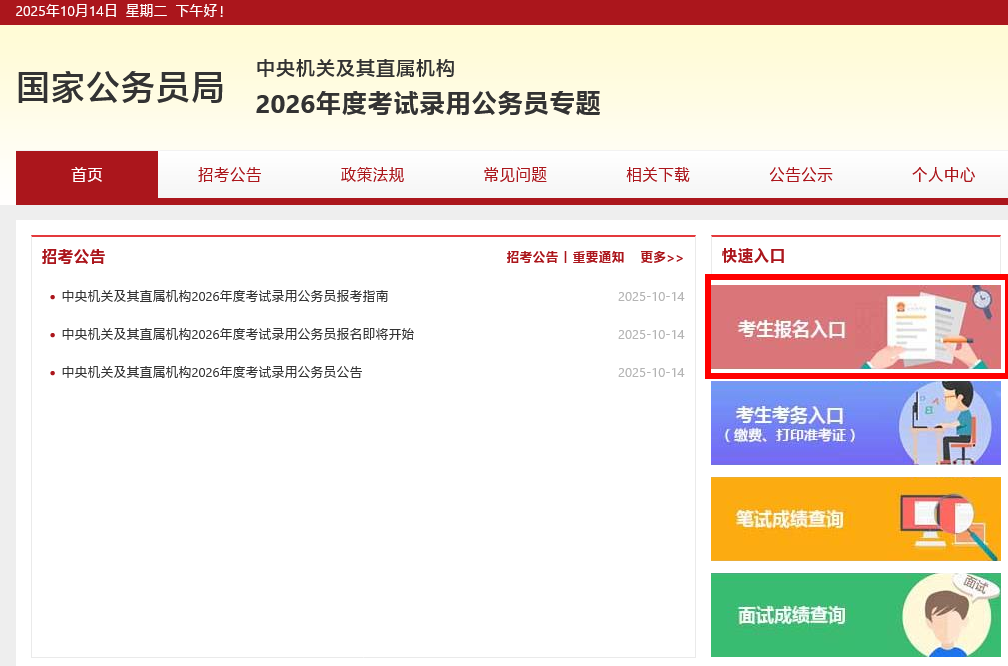Click the 笔试成绩查询 written score banner

855,519
